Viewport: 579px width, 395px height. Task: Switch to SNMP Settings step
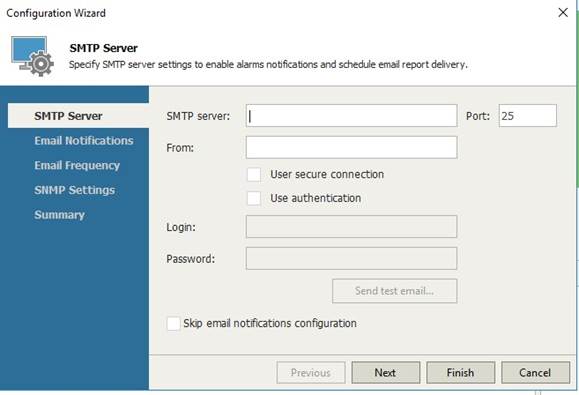point(75,190)
